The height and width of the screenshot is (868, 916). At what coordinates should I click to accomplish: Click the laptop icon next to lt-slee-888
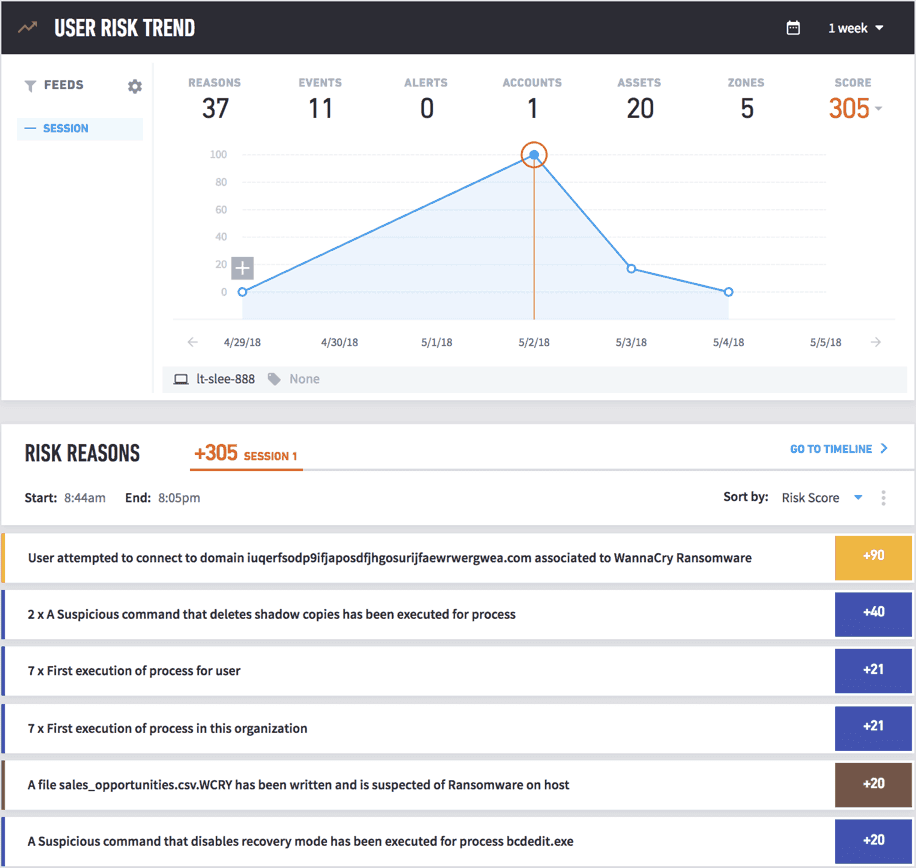(181, 379)
